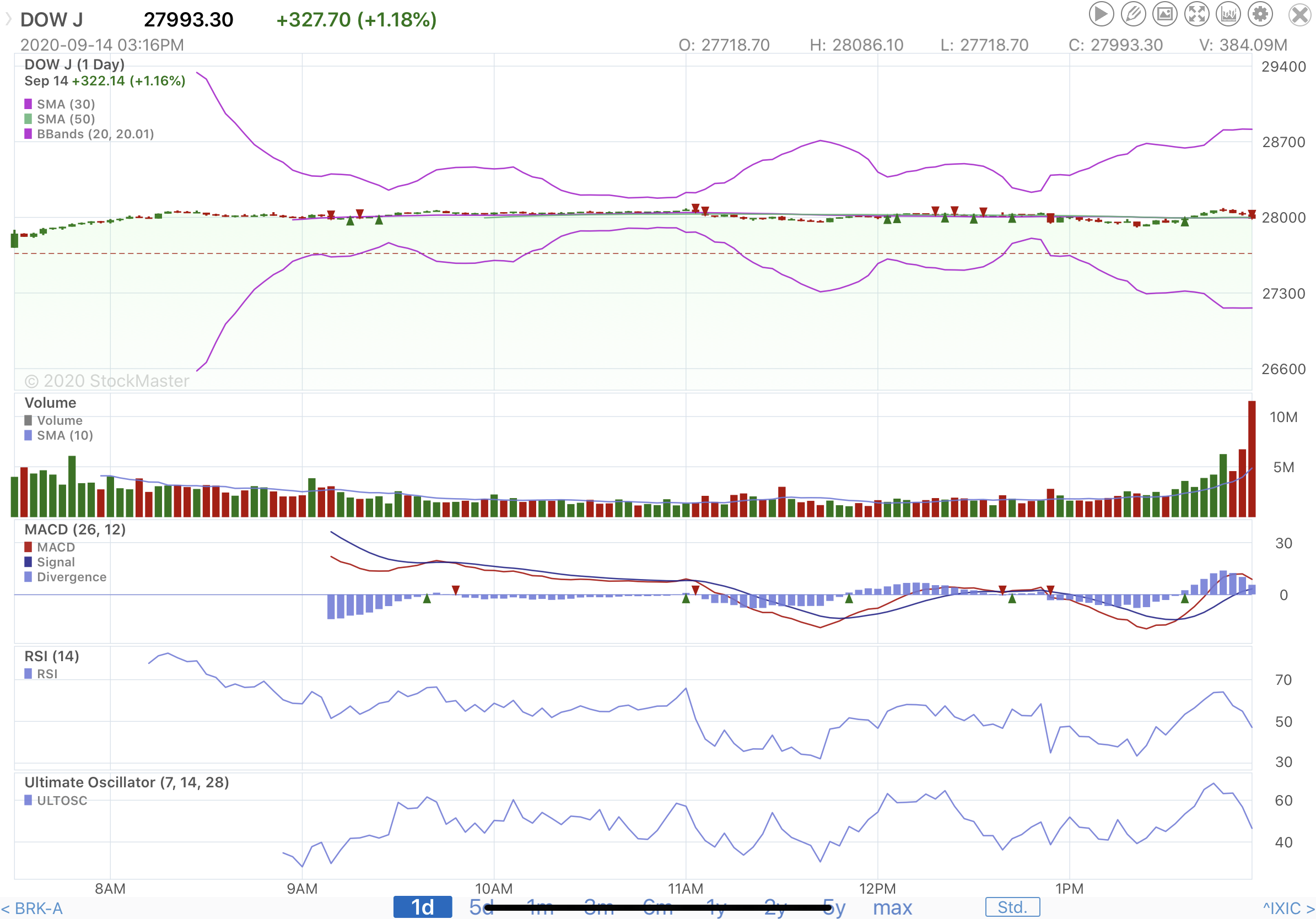
Task: Select the 1d time range tab
Action: (x=423, y=907)
